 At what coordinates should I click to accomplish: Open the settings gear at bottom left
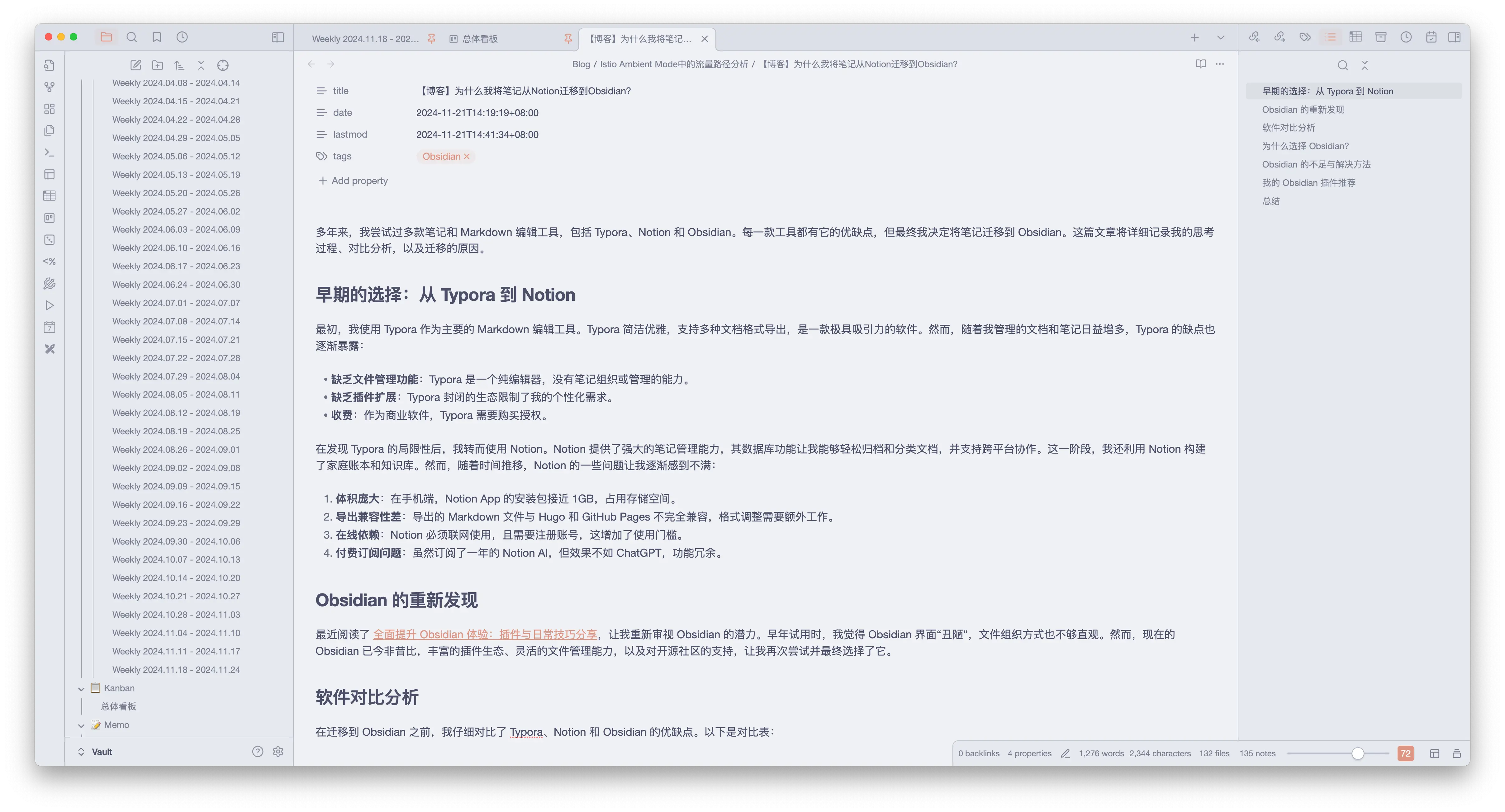(278, 752)
